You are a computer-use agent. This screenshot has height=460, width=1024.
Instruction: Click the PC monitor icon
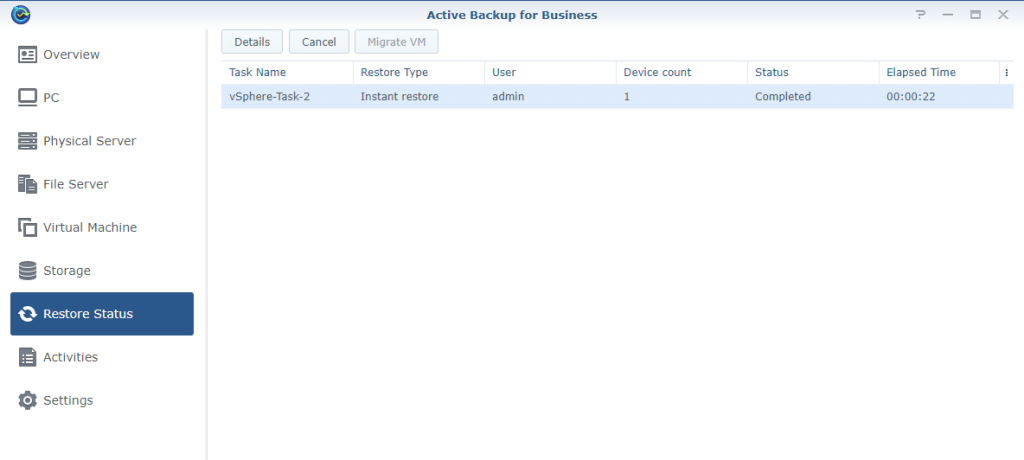28,98
